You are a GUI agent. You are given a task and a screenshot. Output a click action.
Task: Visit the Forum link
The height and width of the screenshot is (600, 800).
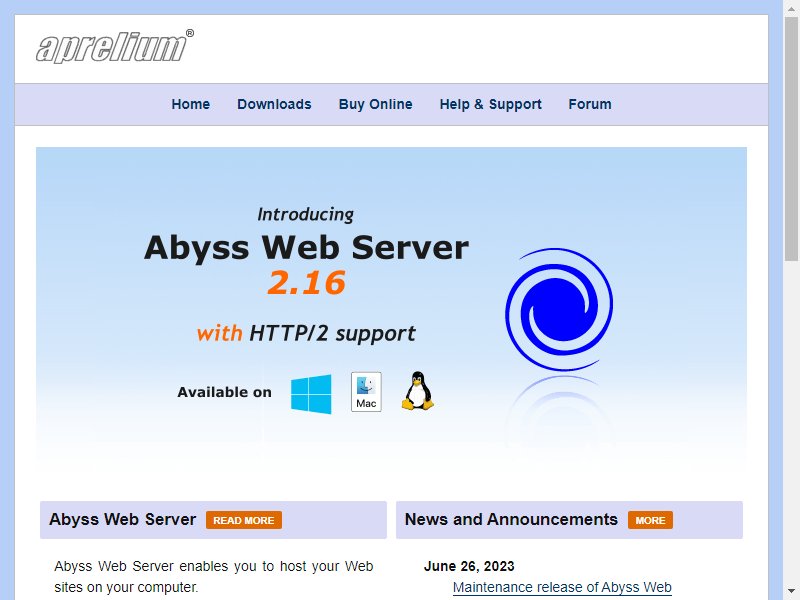pos(590,104)
